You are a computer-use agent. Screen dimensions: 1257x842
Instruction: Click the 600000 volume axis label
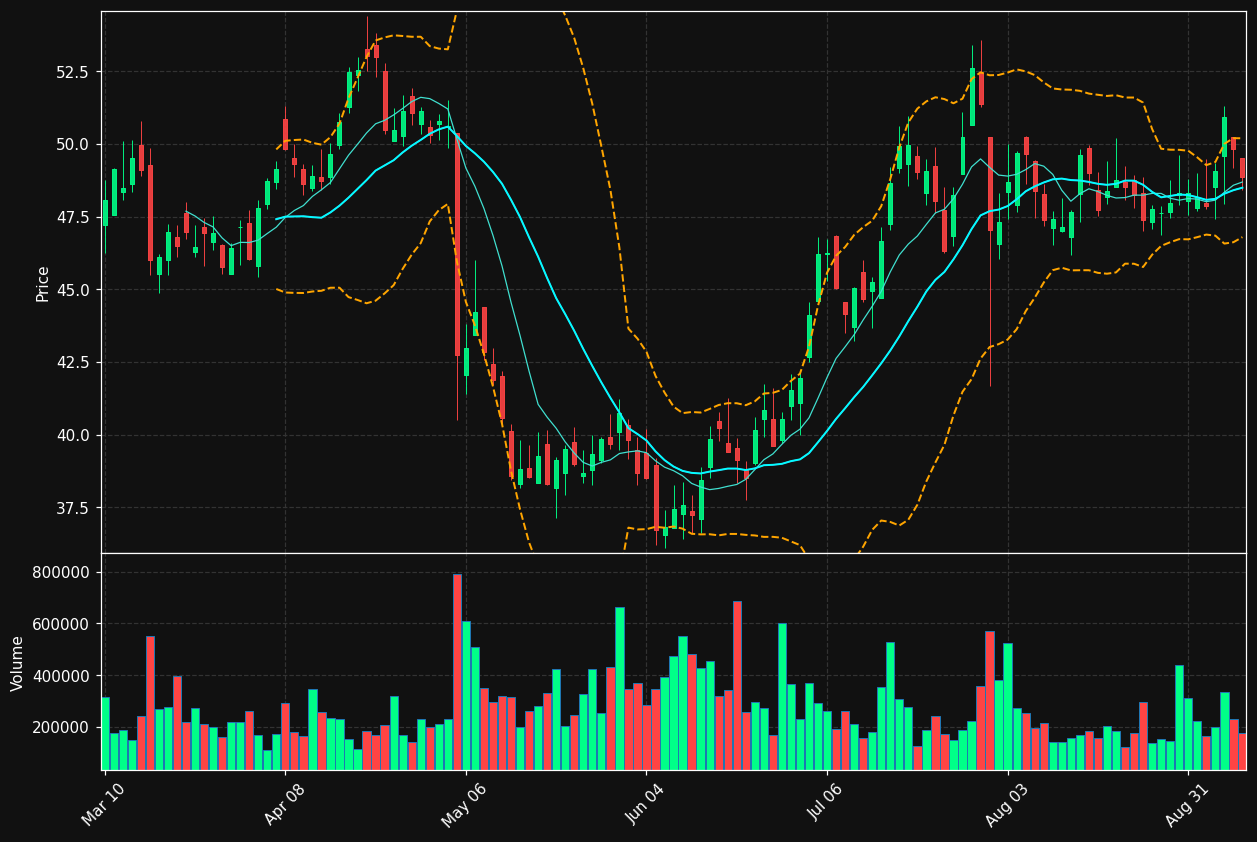click(62, 624)
